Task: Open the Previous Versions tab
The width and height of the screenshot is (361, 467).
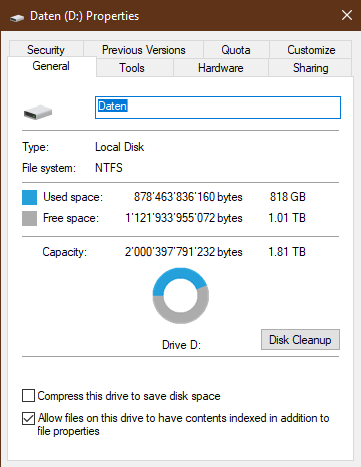Action: [x=144, y=50]
